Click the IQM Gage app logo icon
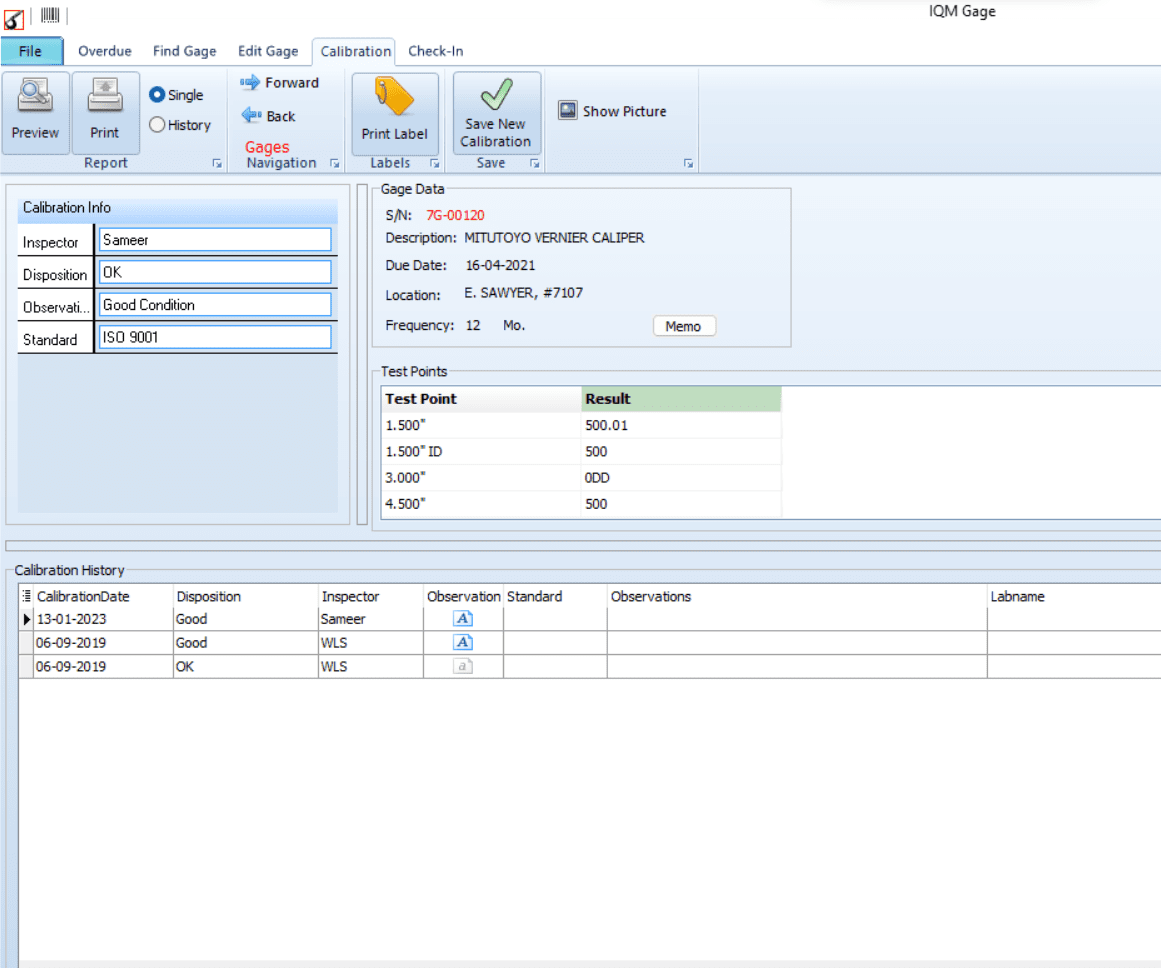The height and width of the screenshot is (968, 1161). (x=13, y=18)
